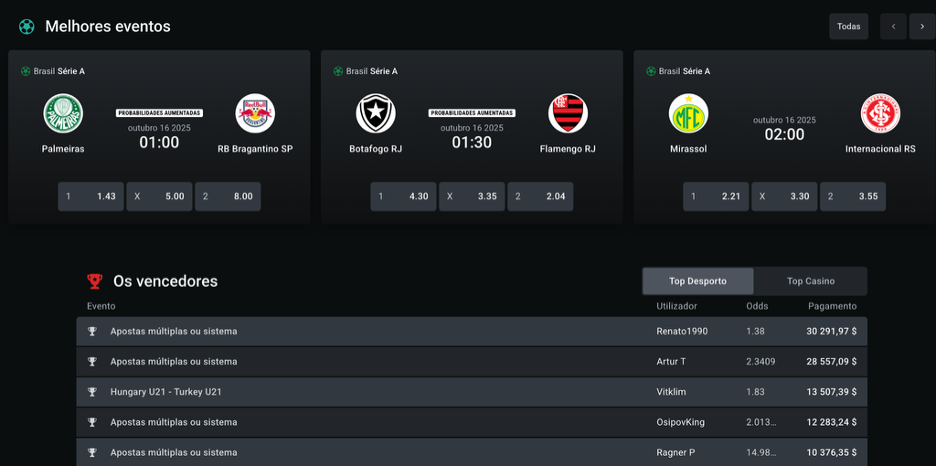The image size is (936, 466).
Task: Pick Internacional RS win at 3.55
Action: (852, 197)
